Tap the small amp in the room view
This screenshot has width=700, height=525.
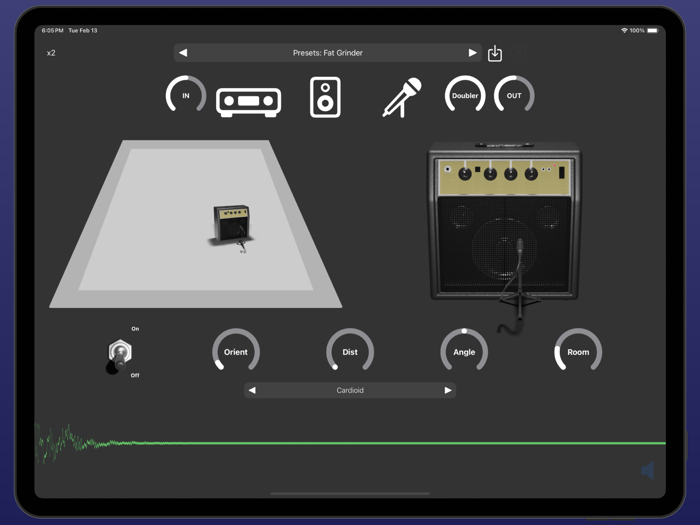(x=231, y=225)
